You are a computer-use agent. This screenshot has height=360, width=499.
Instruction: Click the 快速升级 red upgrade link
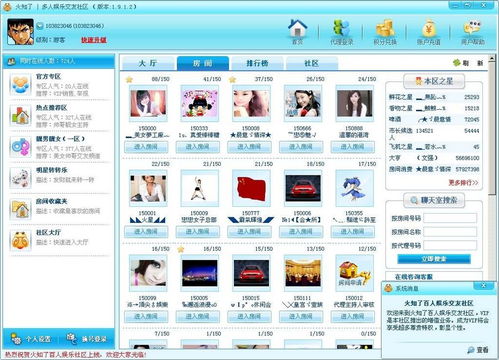point(94,40)
